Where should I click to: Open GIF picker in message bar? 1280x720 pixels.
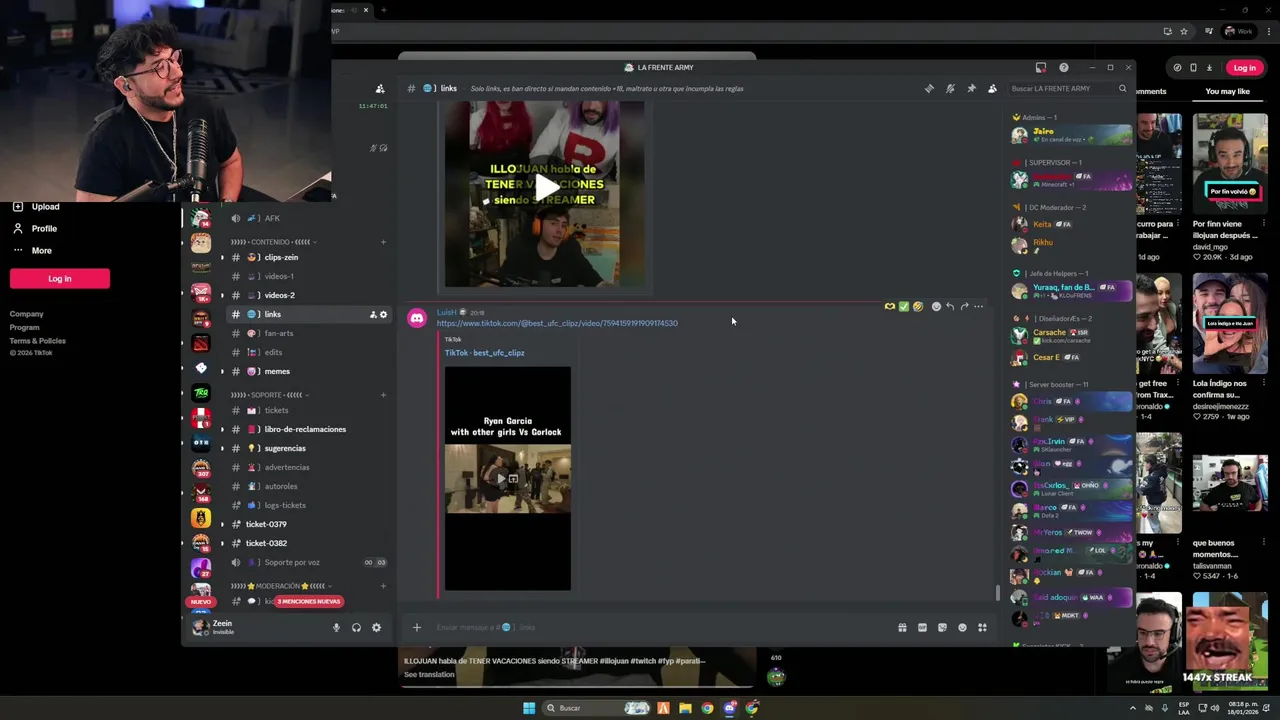(922, 627)
